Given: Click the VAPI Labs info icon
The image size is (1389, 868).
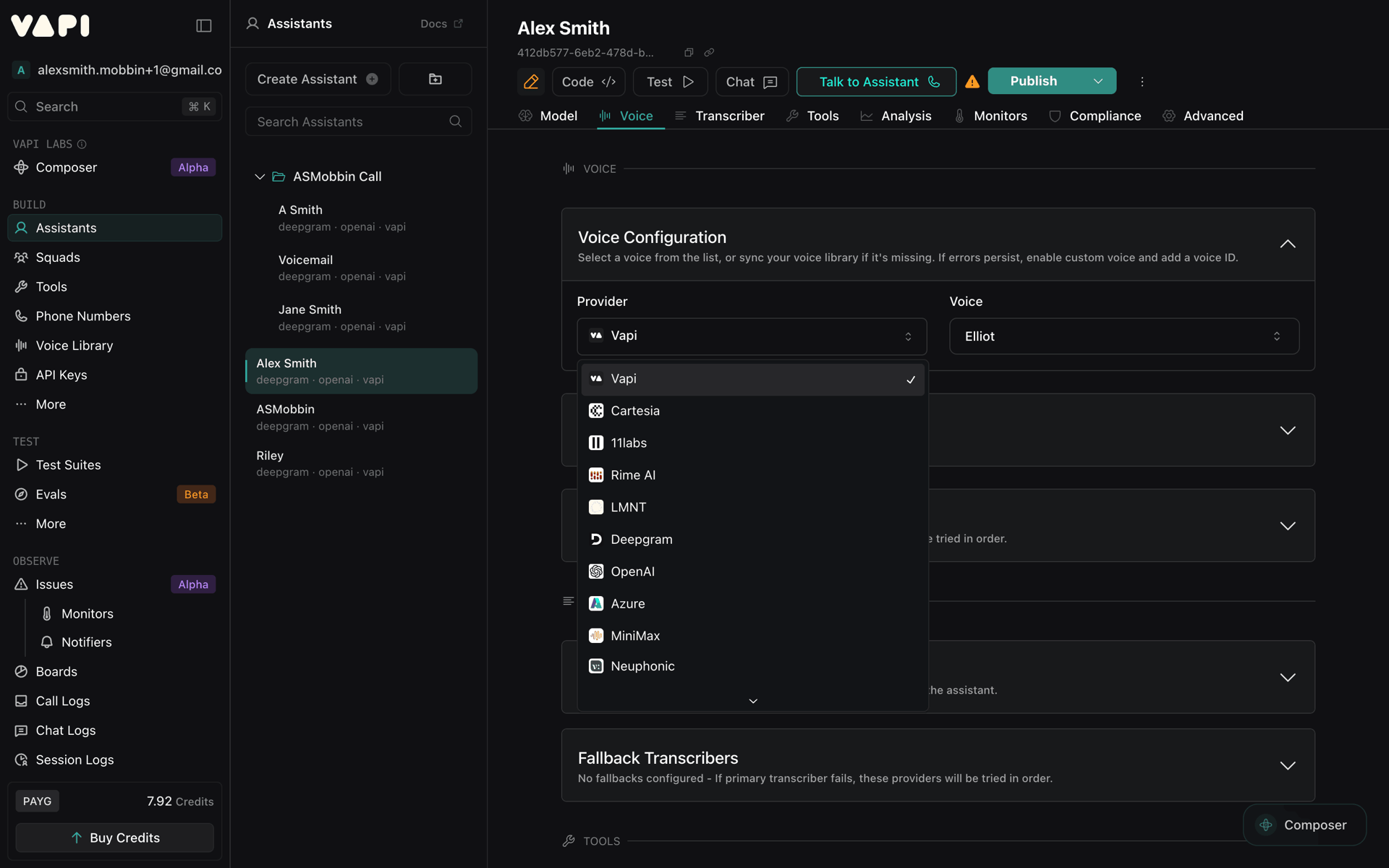Looking at the screenshot, I should pos(82,144).
